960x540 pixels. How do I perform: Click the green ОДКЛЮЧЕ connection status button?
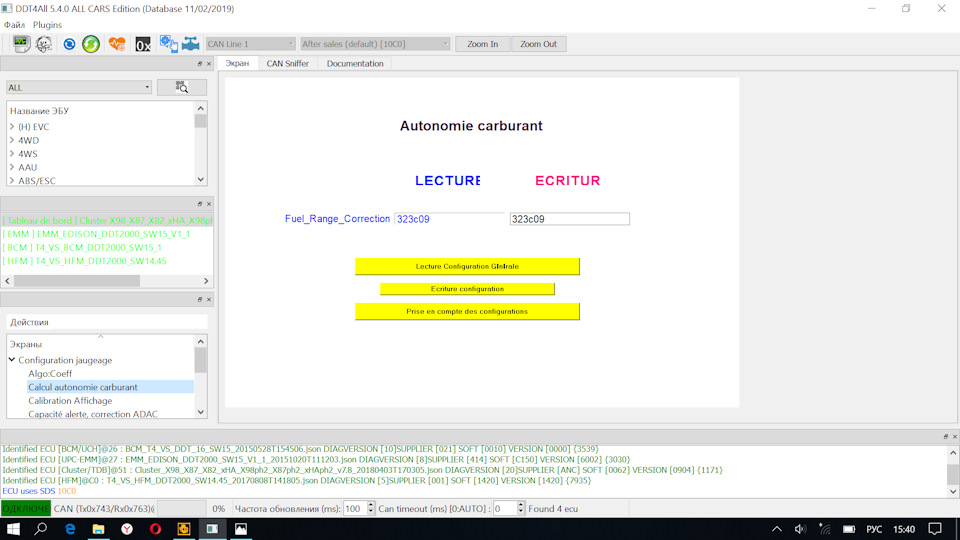(x=26, y=509)
